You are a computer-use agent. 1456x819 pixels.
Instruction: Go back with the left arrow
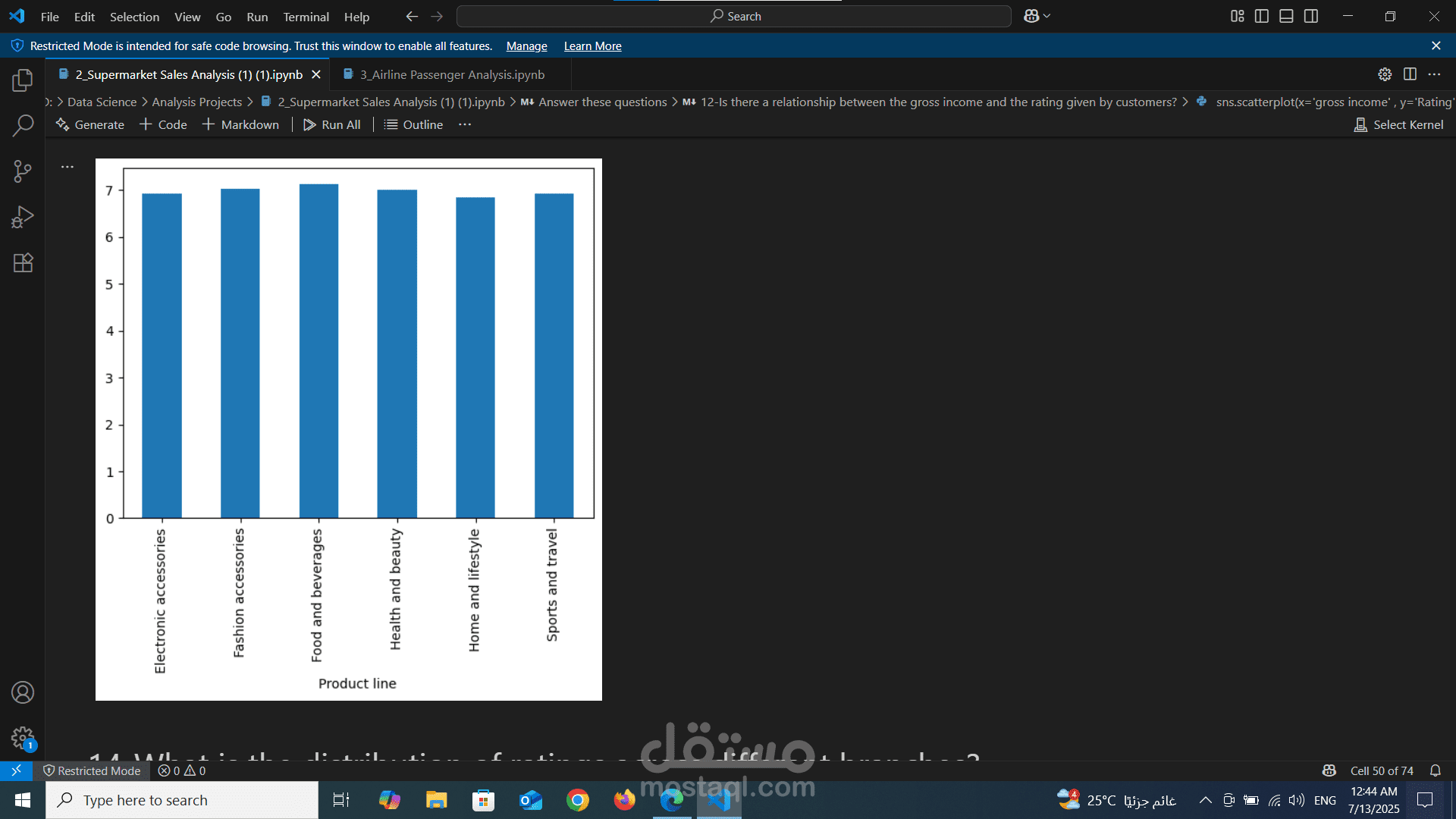412,16
